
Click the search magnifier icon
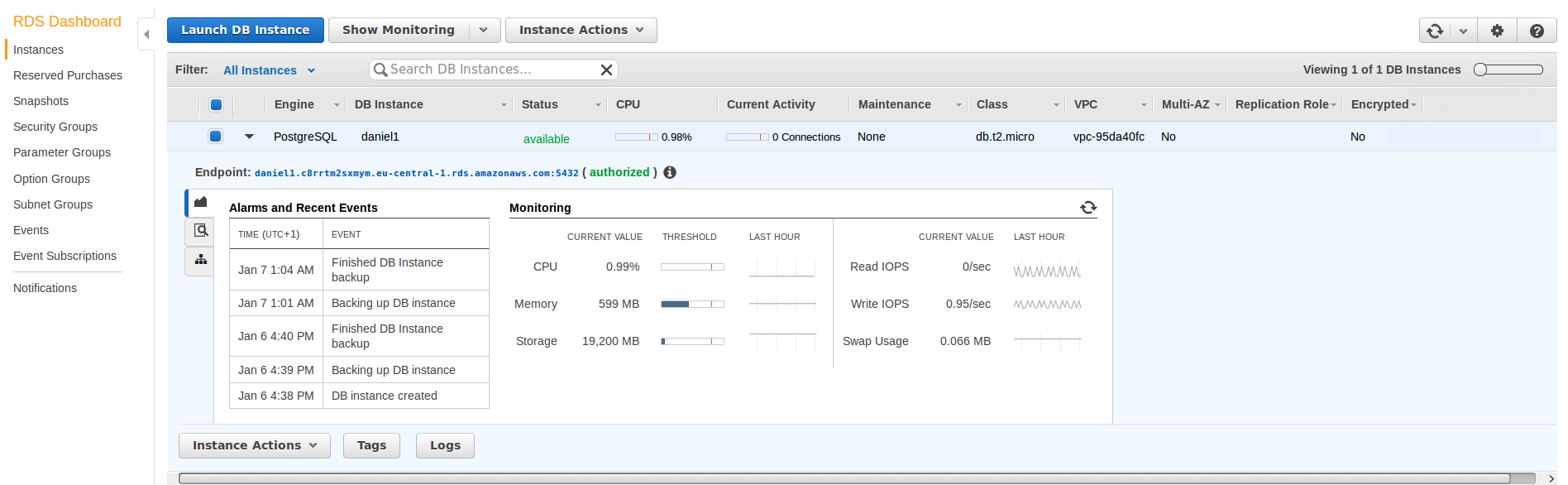click(380, 70)
